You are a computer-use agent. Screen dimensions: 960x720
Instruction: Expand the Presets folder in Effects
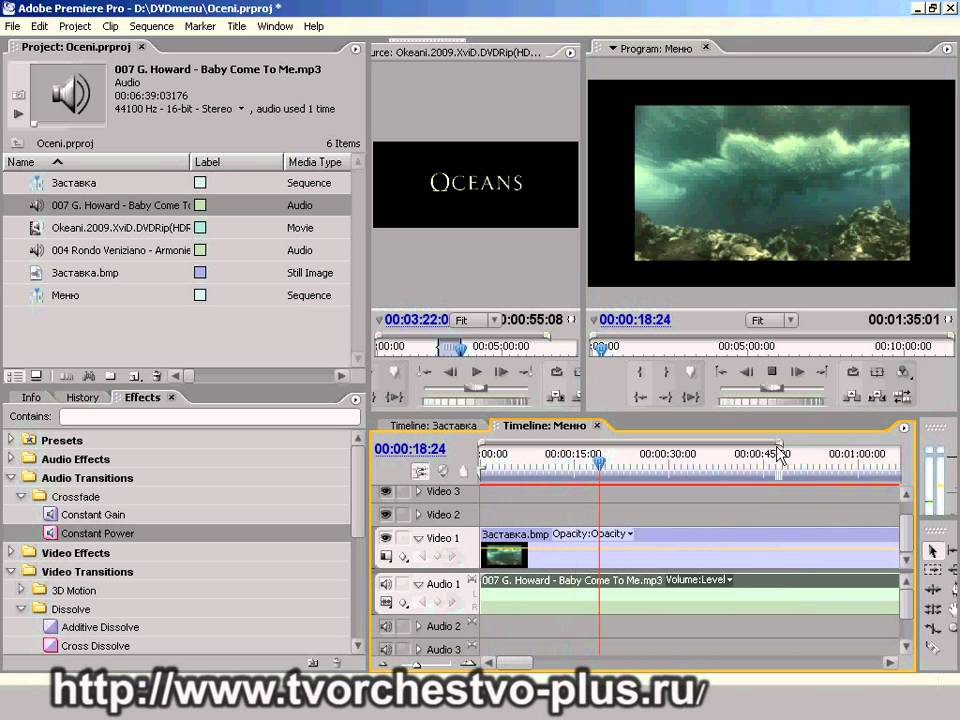(10, 439)
